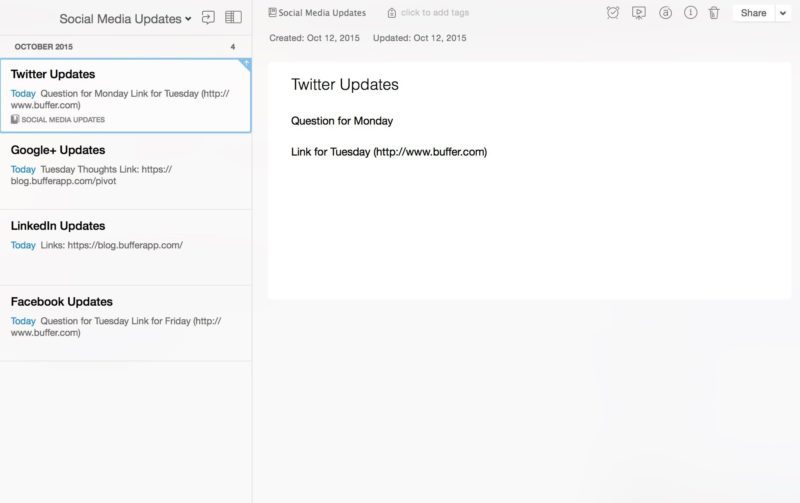
Task: Toggle the note list view options icon
Action: [233, 17]
